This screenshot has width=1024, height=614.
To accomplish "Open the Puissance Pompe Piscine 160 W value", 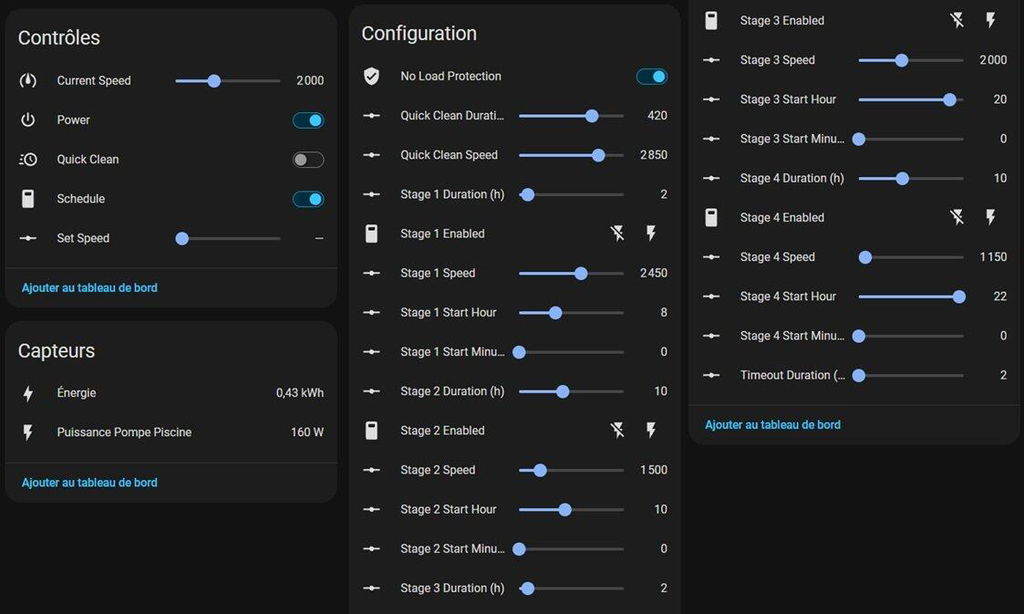I will tap(307, 432).
